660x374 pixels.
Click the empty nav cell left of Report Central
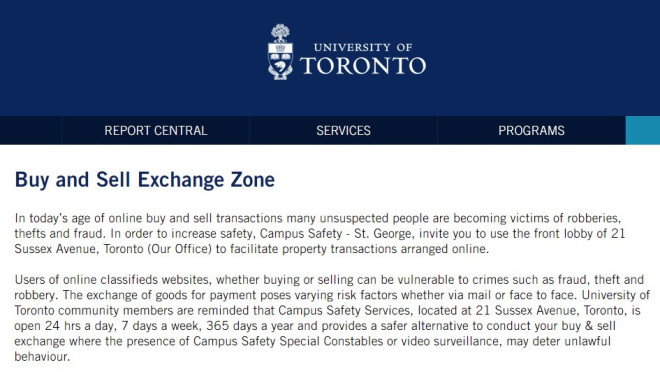pos(30,130)
